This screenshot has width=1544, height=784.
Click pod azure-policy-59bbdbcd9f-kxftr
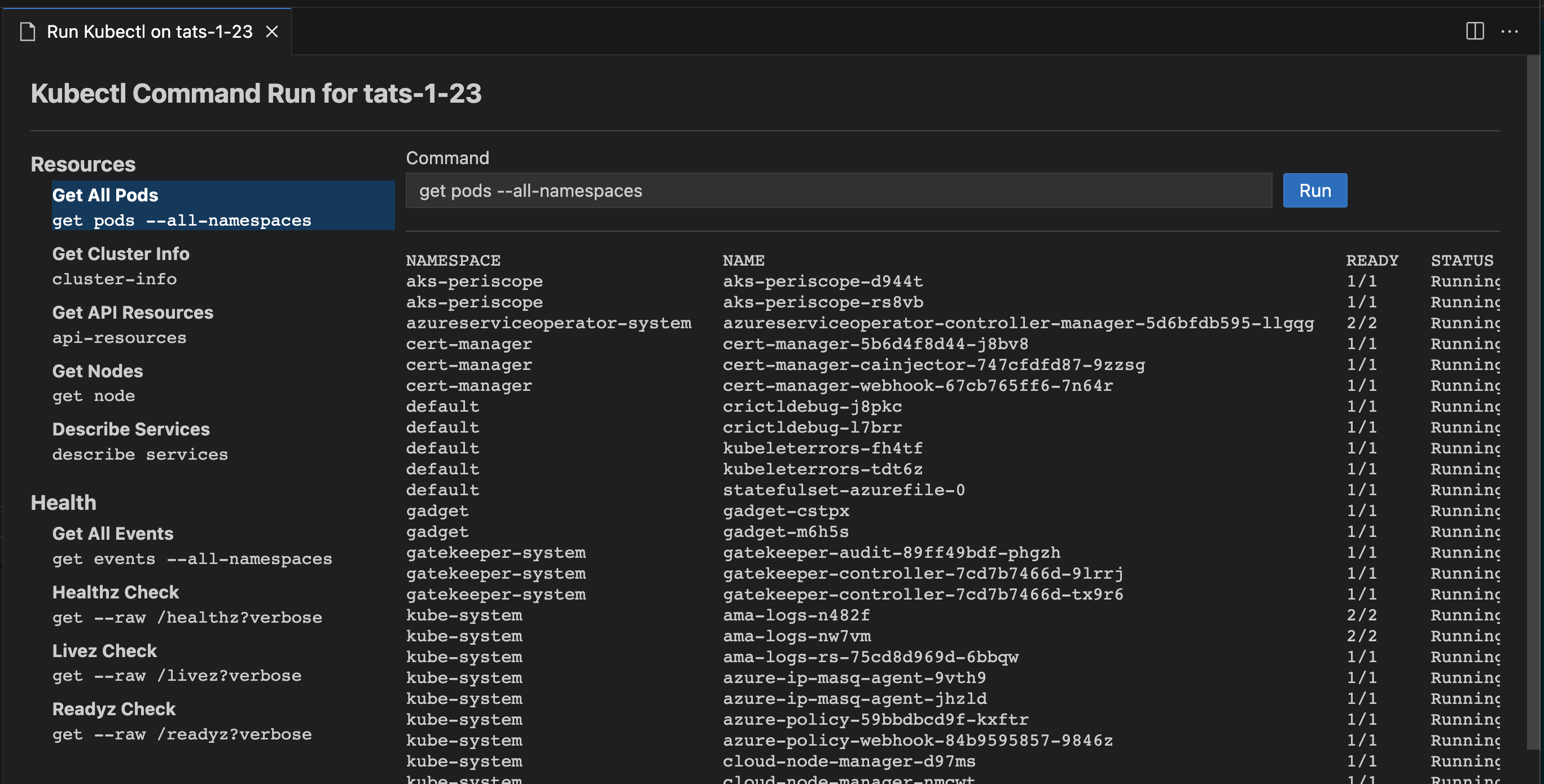coord(876,719)
